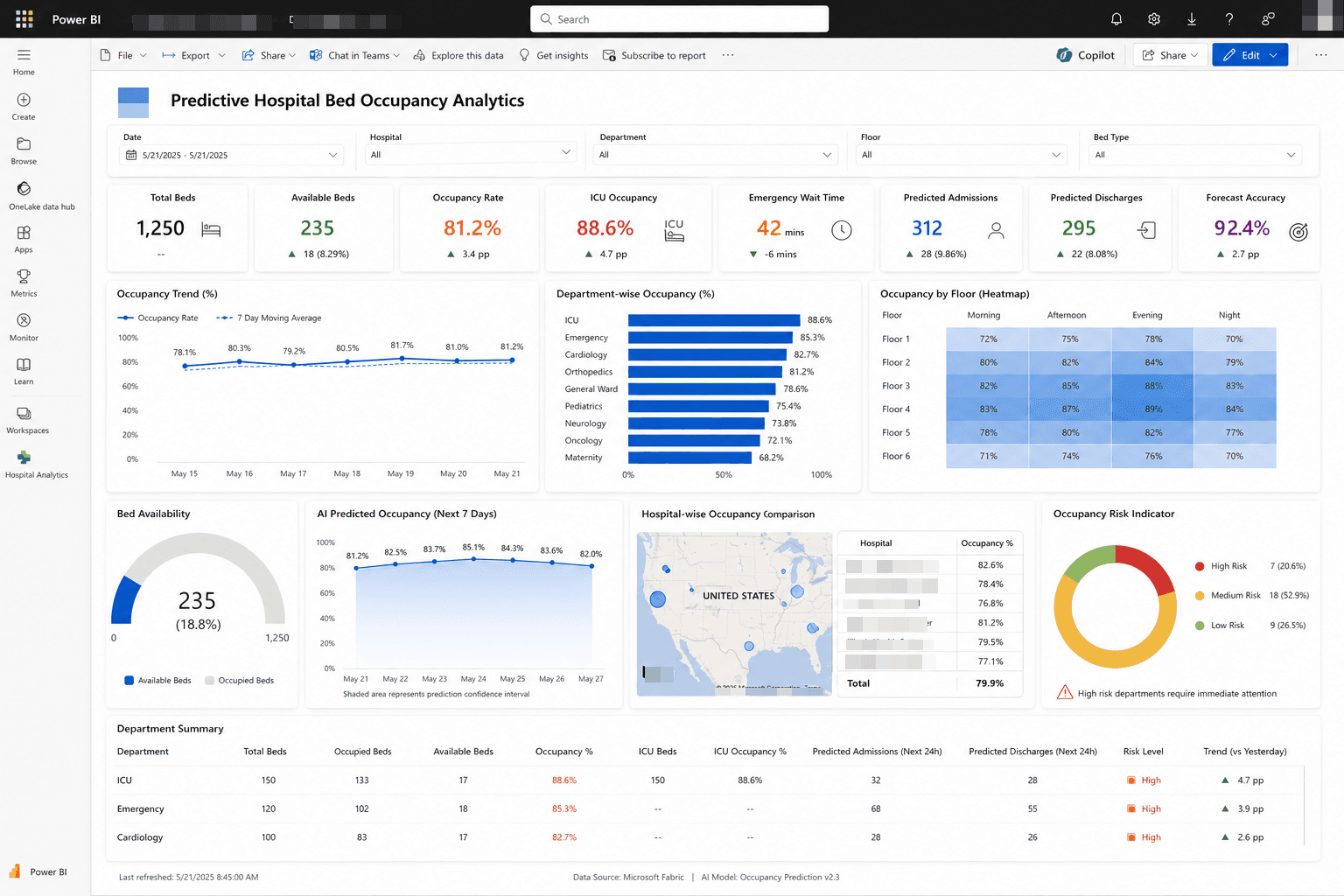
Task: Open the Hospital Analytics workspace icon
Action: tap(24, 458)
